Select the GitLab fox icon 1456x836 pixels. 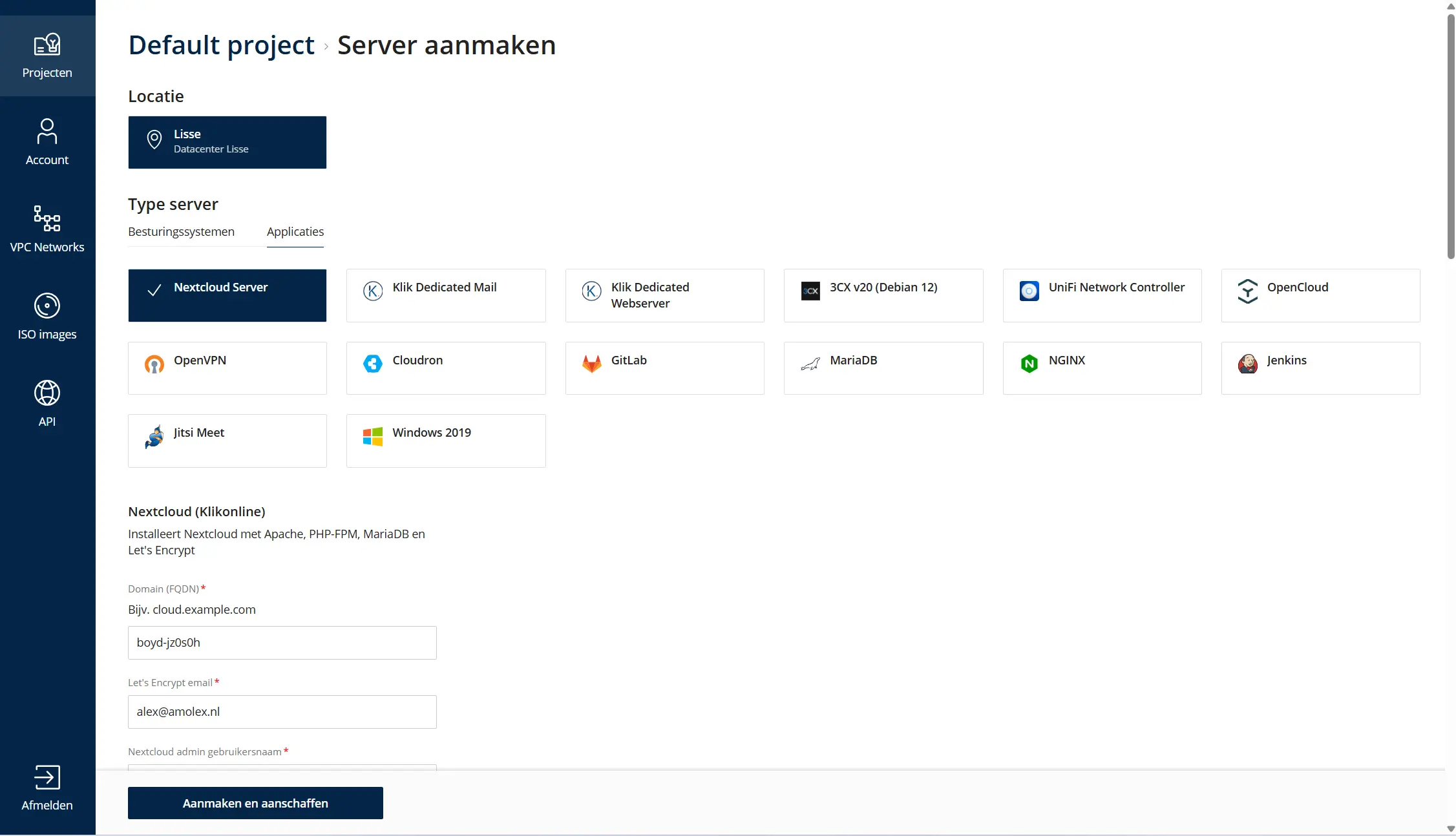(591, 364)
